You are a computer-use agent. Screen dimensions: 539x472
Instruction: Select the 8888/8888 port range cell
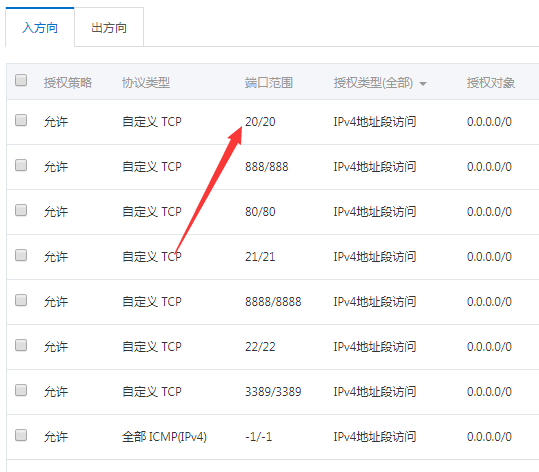pyautogui.click(x=273, y=302)
